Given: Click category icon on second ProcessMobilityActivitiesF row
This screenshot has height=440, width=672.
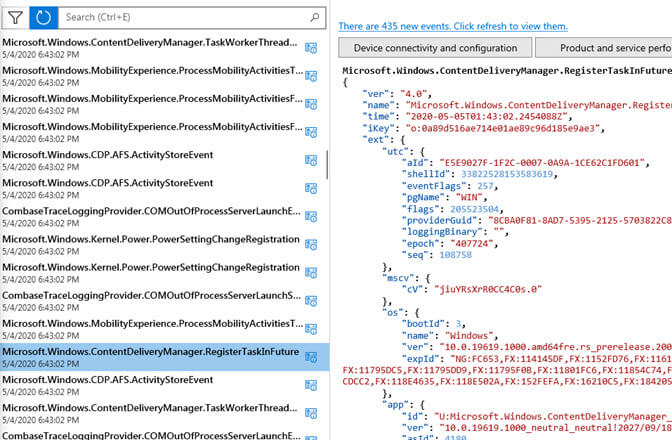Looking at the screenshot, I should [311, 132].
